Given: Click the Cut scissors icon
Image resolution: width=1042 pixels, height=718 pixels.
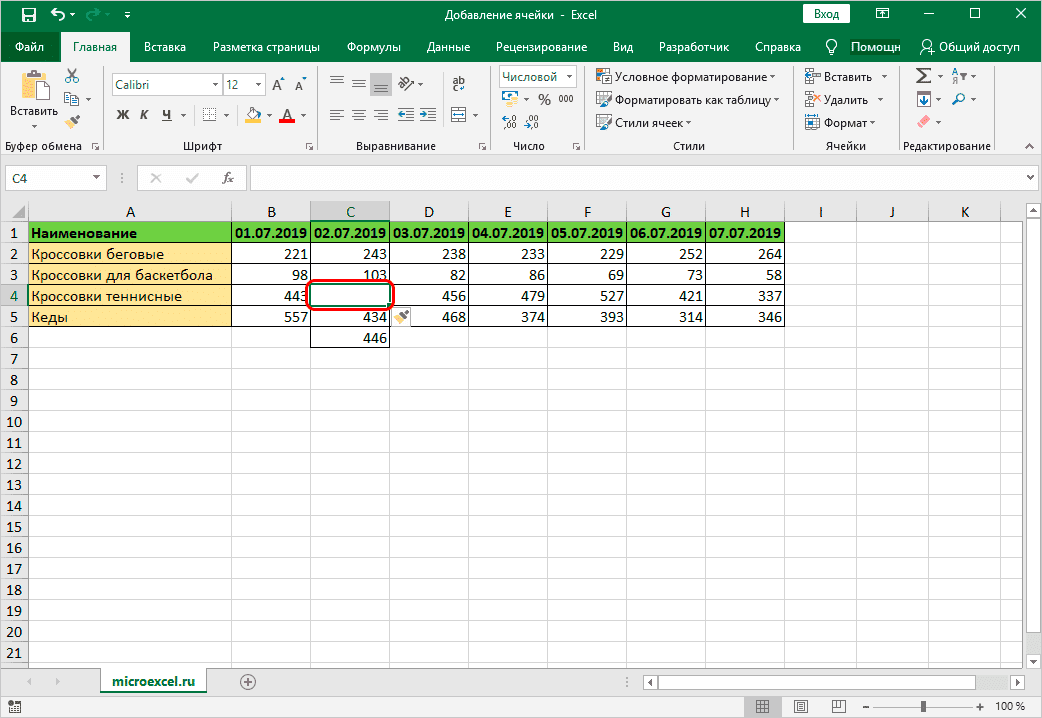Looking at the screenshot, I should [x=72, y=76].
